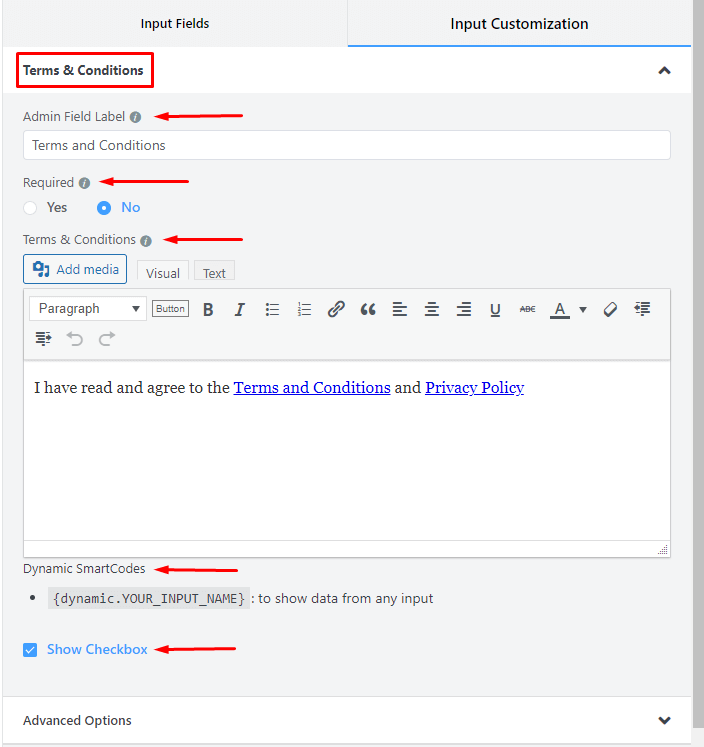
Task: Insert a bulleted list
Action: [272, 309]
